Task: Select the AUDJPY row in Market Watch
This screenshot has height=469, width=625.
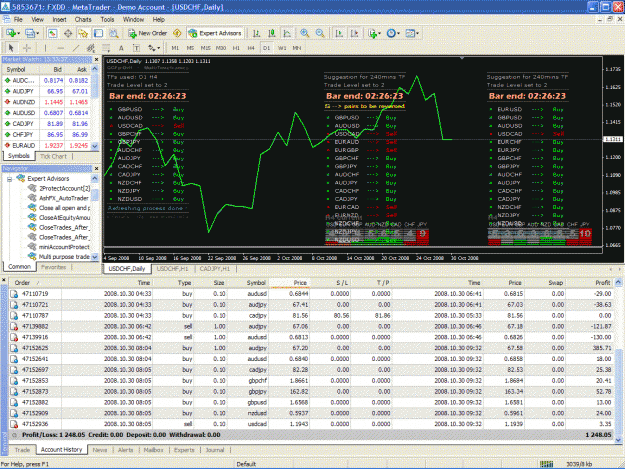Action: pyautogui.click(x=46, y=91)
